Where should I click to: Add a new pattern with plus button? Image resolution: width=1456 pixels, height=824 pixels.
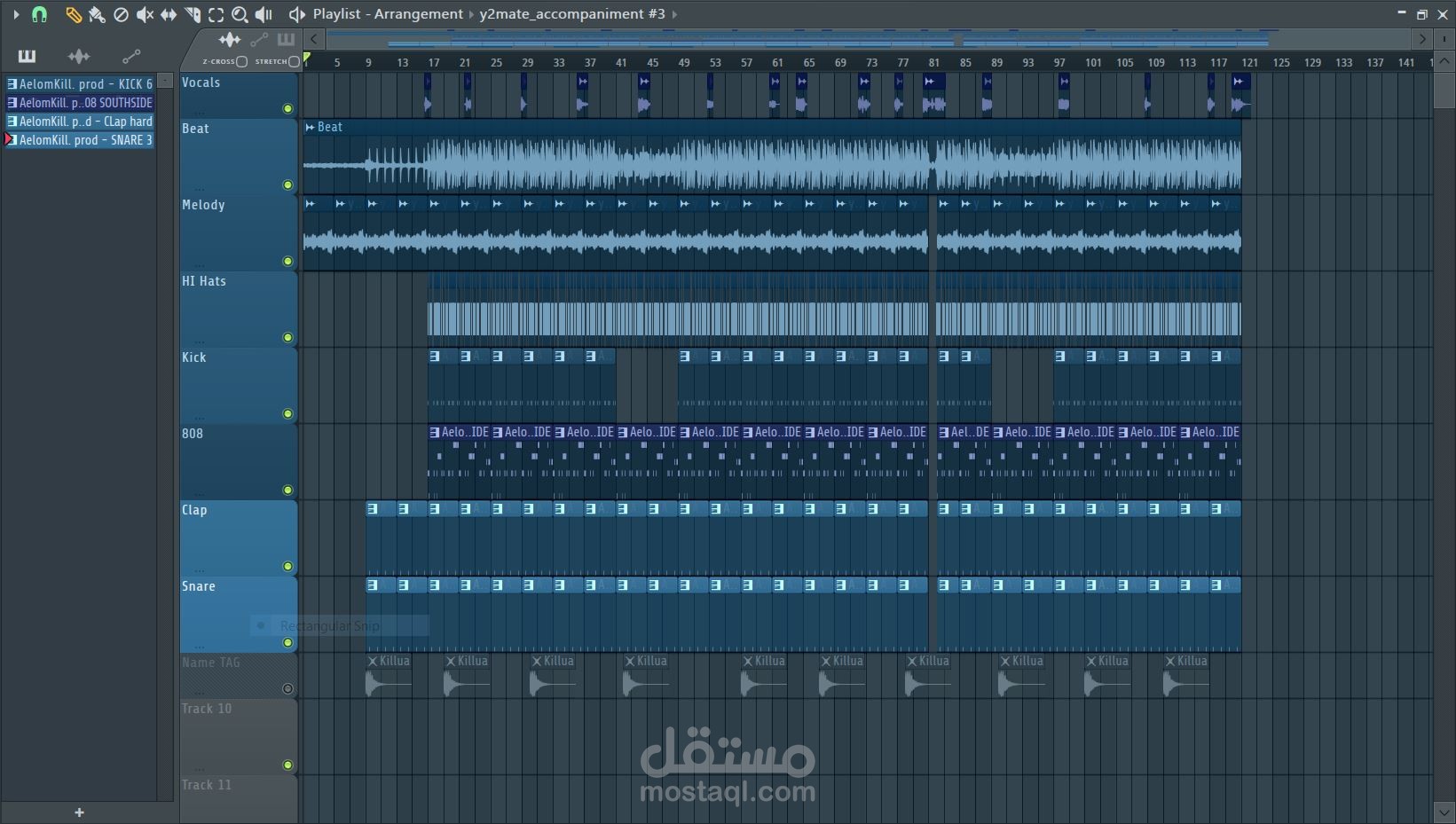pos(79,812)
